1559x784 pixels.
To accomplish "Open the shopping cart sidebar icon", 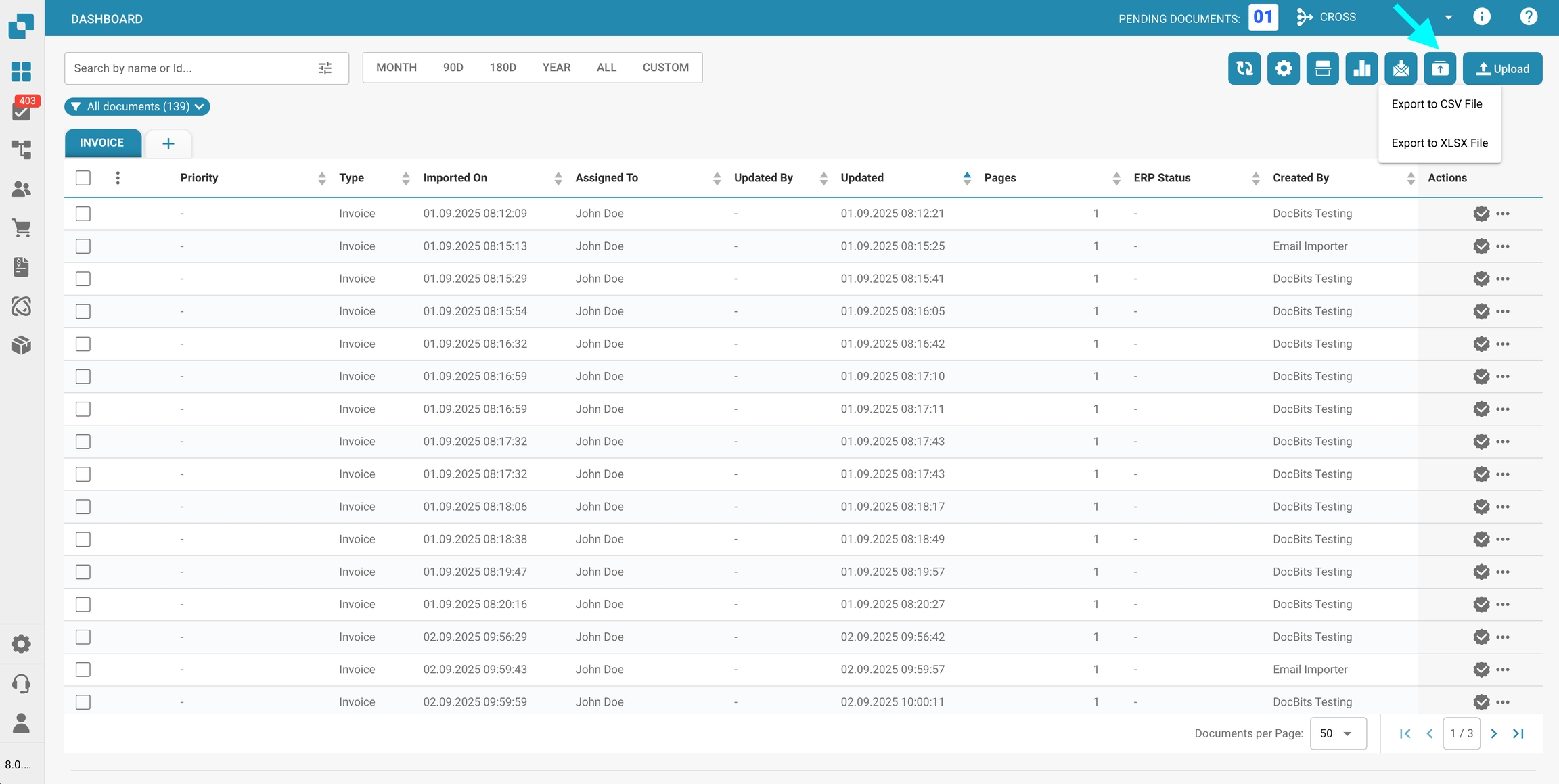I will pos(22,229).
